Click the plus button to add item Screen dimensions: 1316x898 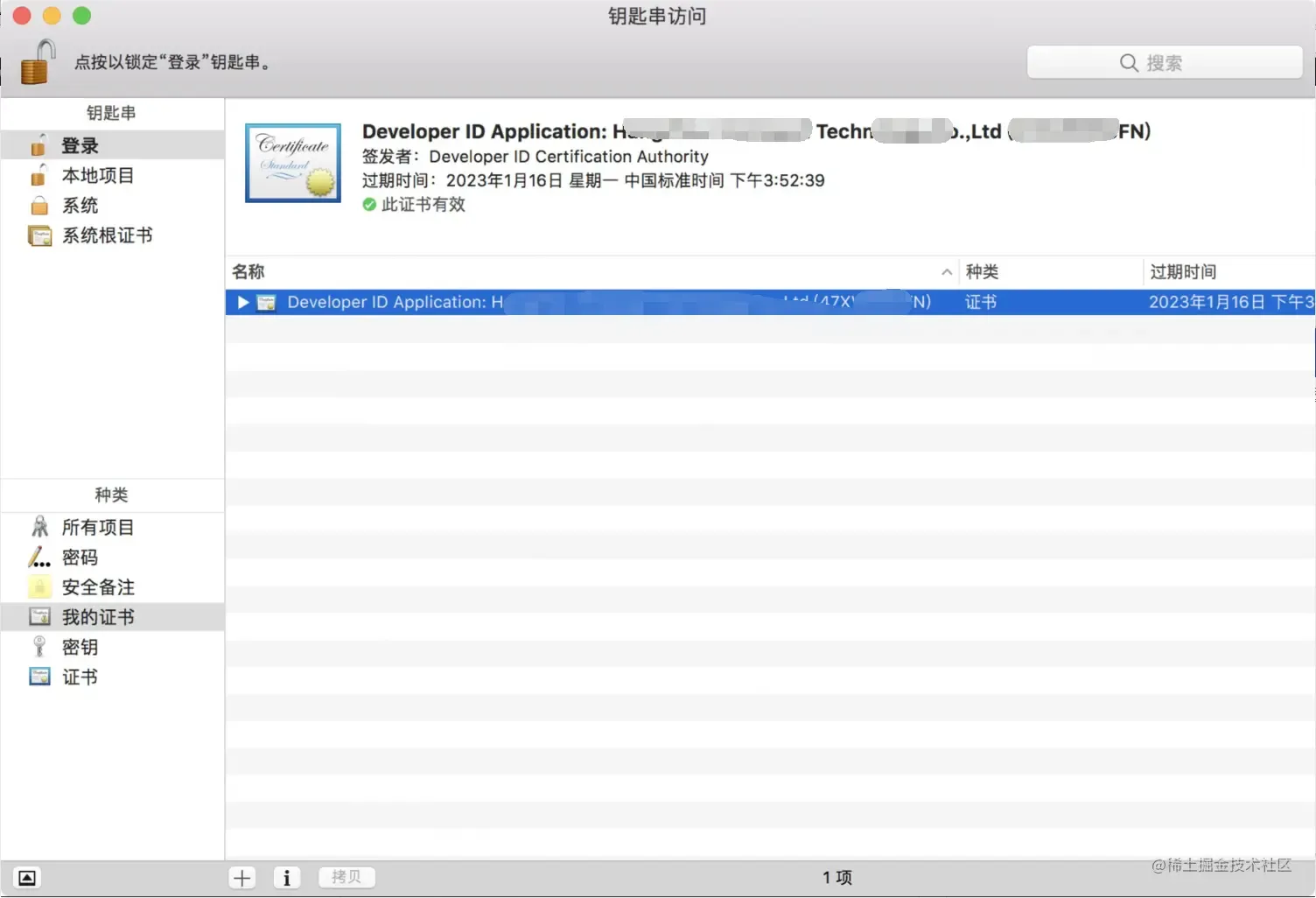(242, 877)
